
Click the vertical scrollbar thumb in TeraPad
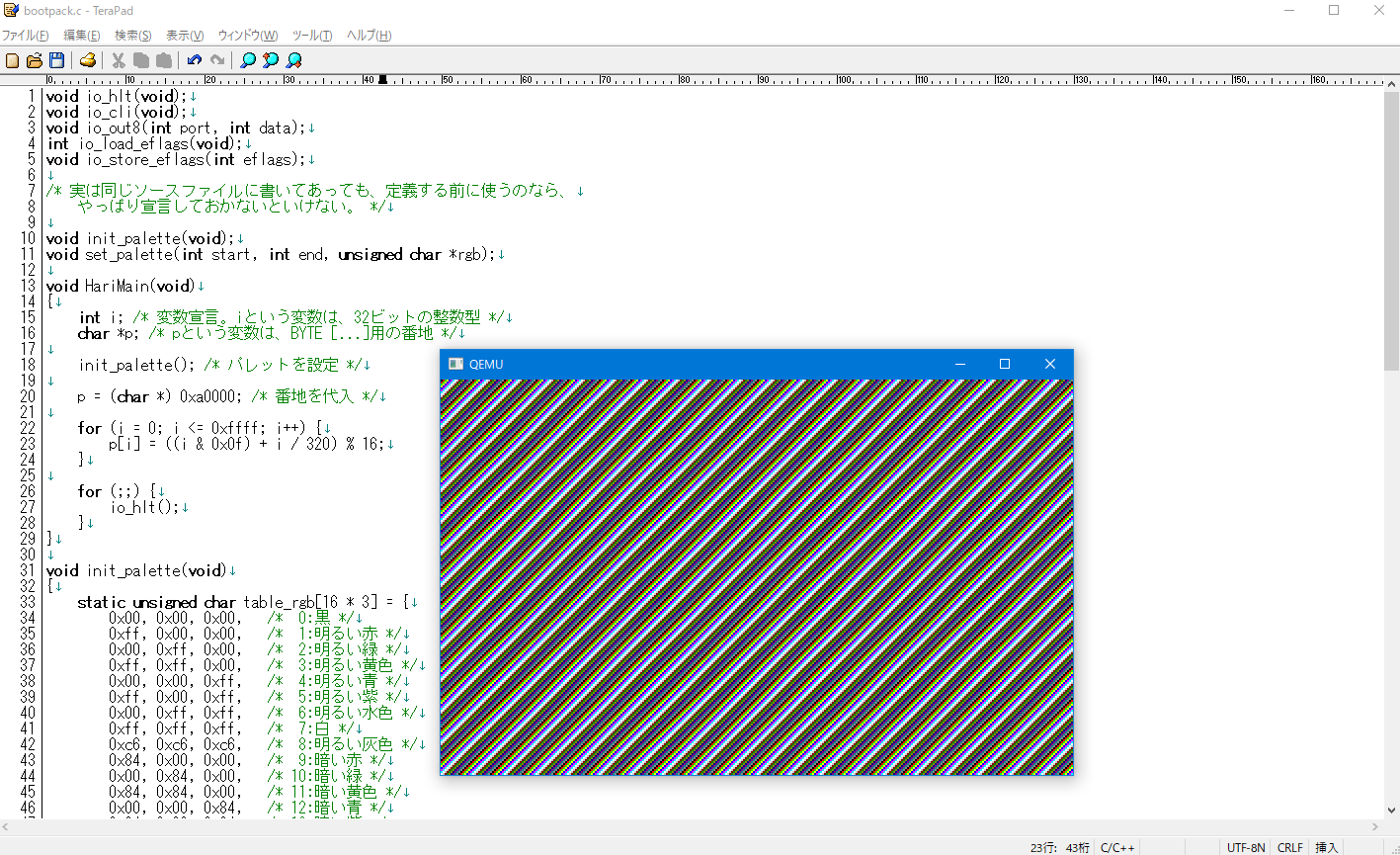(1391, 231)
